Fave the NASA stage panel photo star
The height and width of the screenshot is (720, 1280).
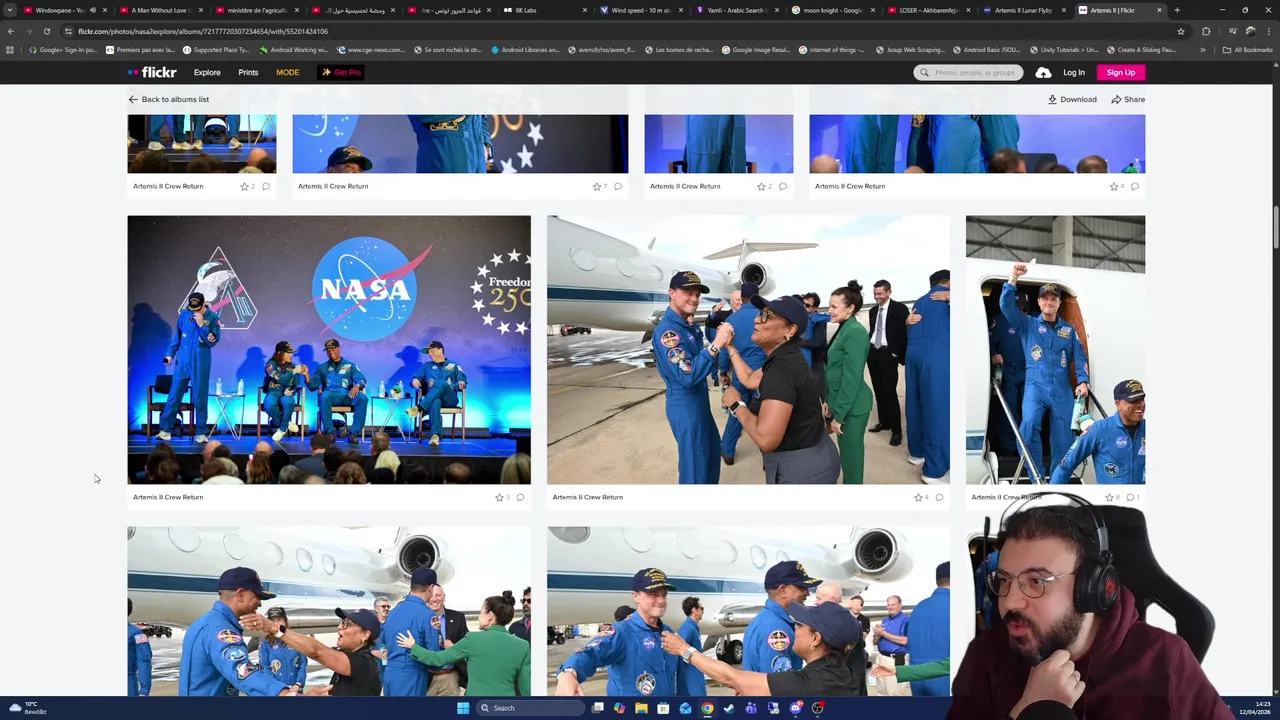pyautogui.click(x=499, y=497)
